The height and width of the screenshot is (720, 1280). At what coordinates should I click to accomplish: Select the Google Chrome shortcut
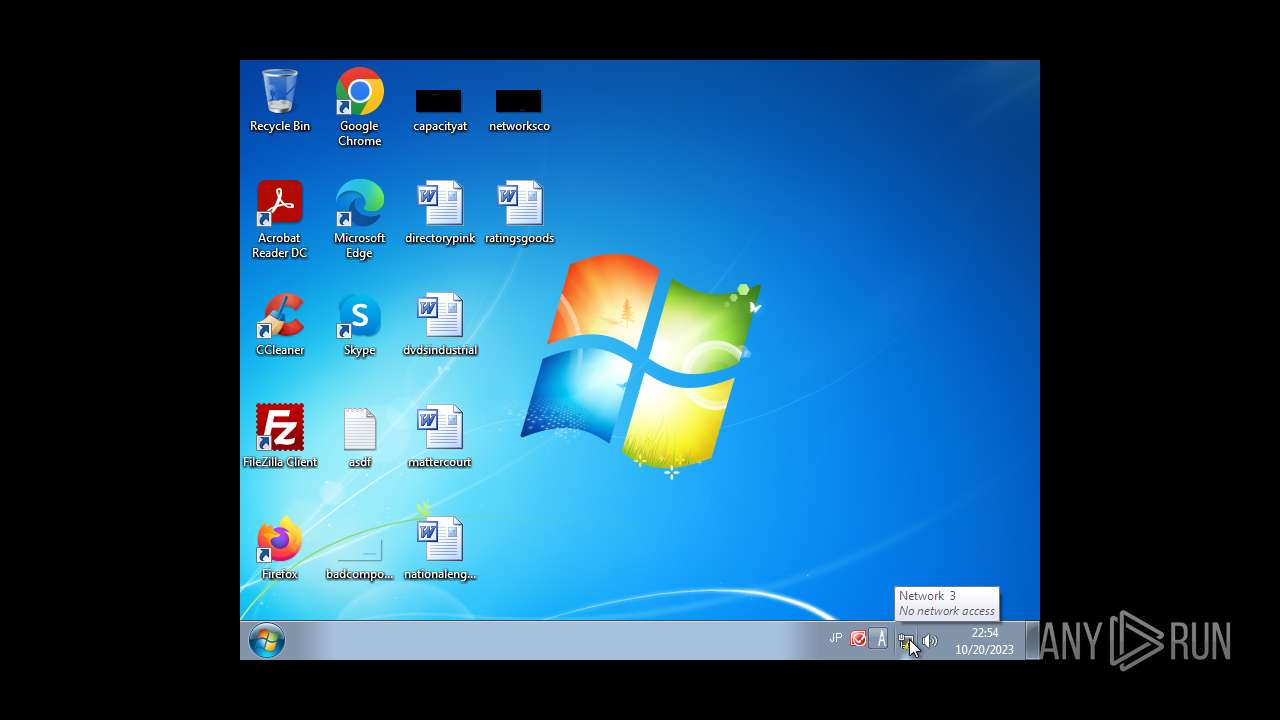click(360, 107)
